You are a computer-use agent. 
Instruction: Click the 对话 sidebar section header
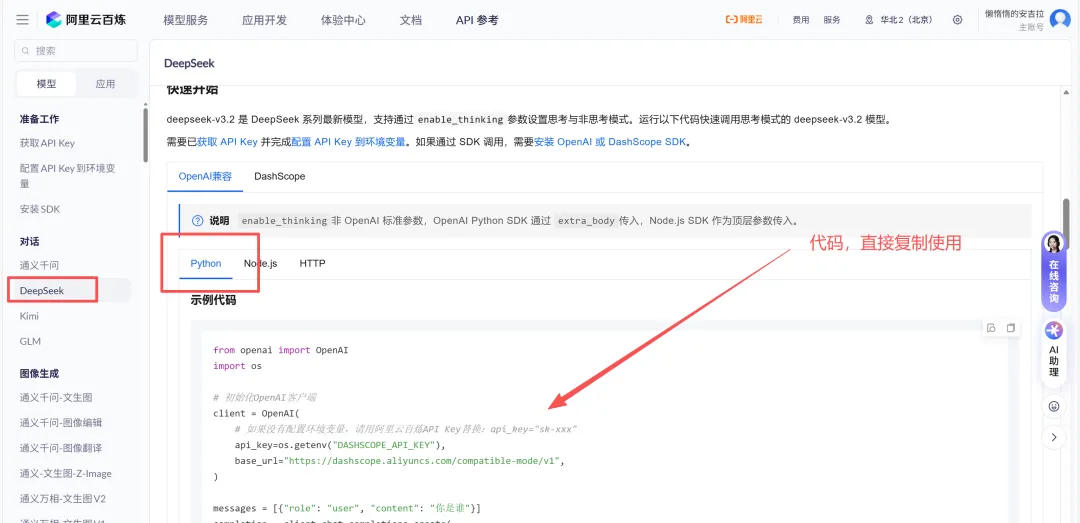pyautogui.click(x=30, y=241)
